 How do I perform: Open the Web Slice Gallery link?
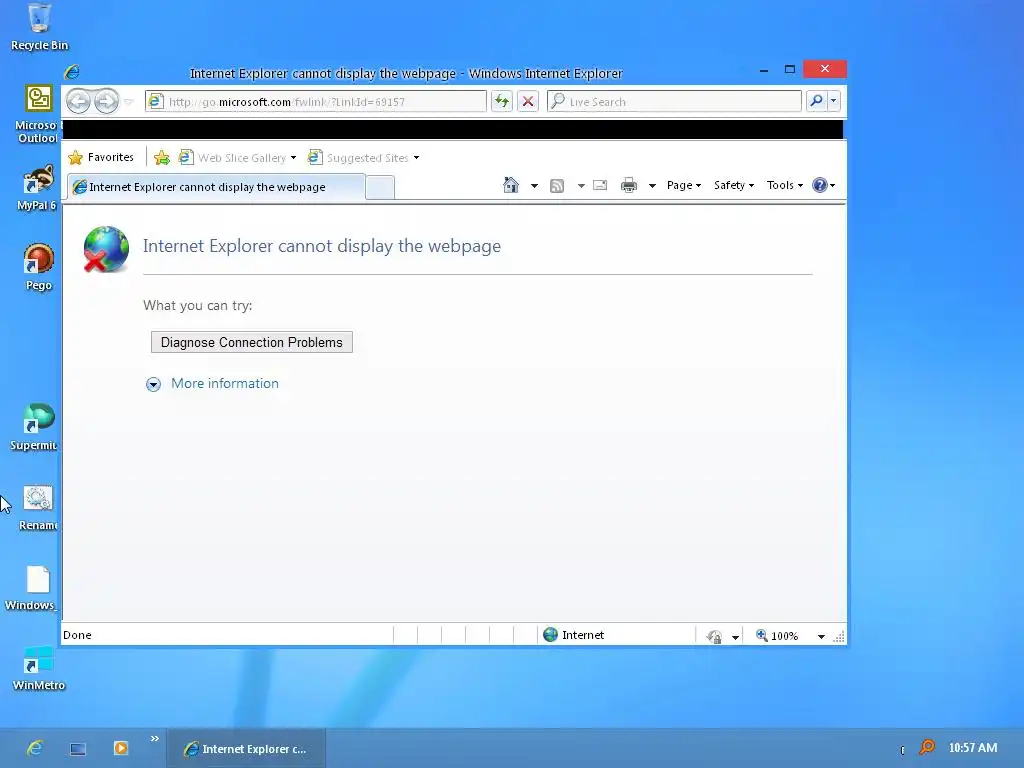(x=232, y=157)
